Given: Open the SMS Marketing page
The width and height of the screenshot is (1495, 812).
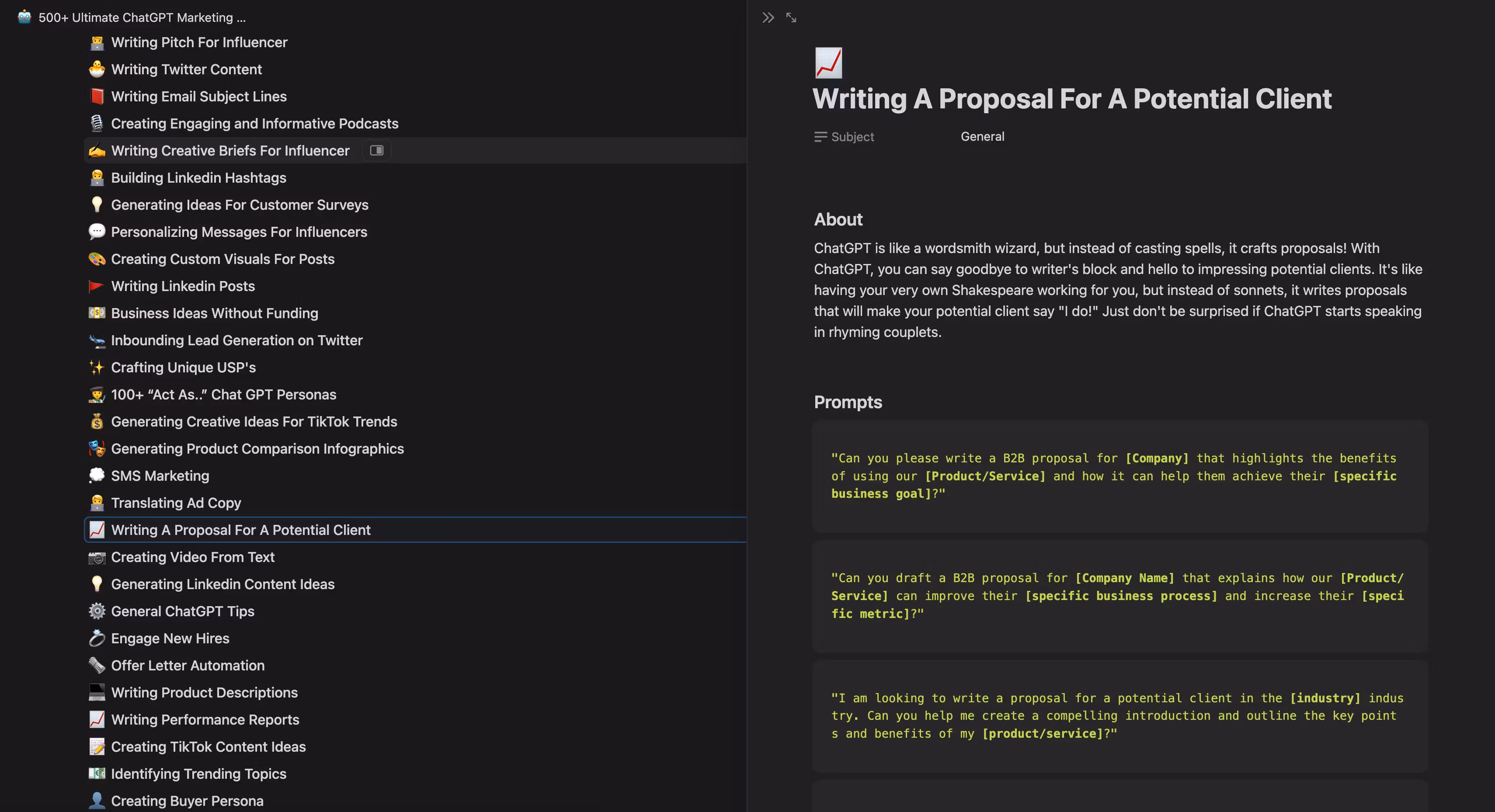Looking at the screenshot, I should tap(160, 476).
